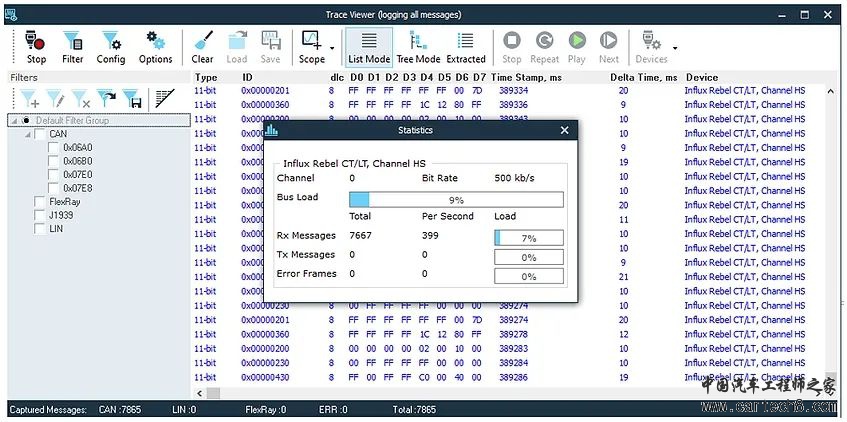The image size is (847, 422).
Task: Open the Config tool
Action: [111, 48]
